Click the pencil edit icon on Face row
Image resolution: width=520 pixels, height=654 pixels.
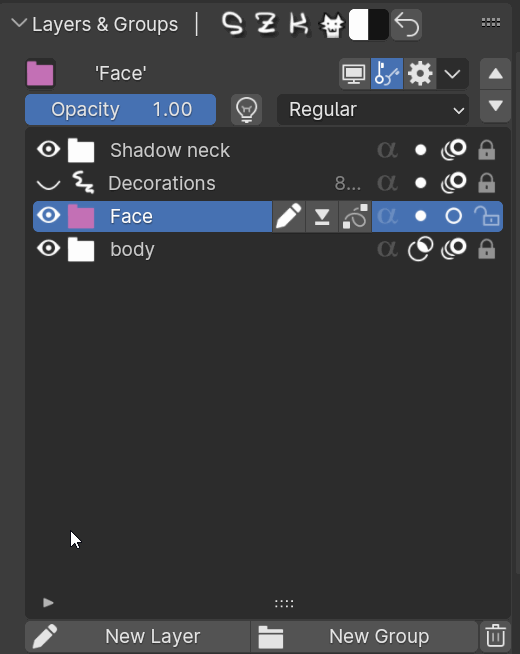click(x=289, y=216)
